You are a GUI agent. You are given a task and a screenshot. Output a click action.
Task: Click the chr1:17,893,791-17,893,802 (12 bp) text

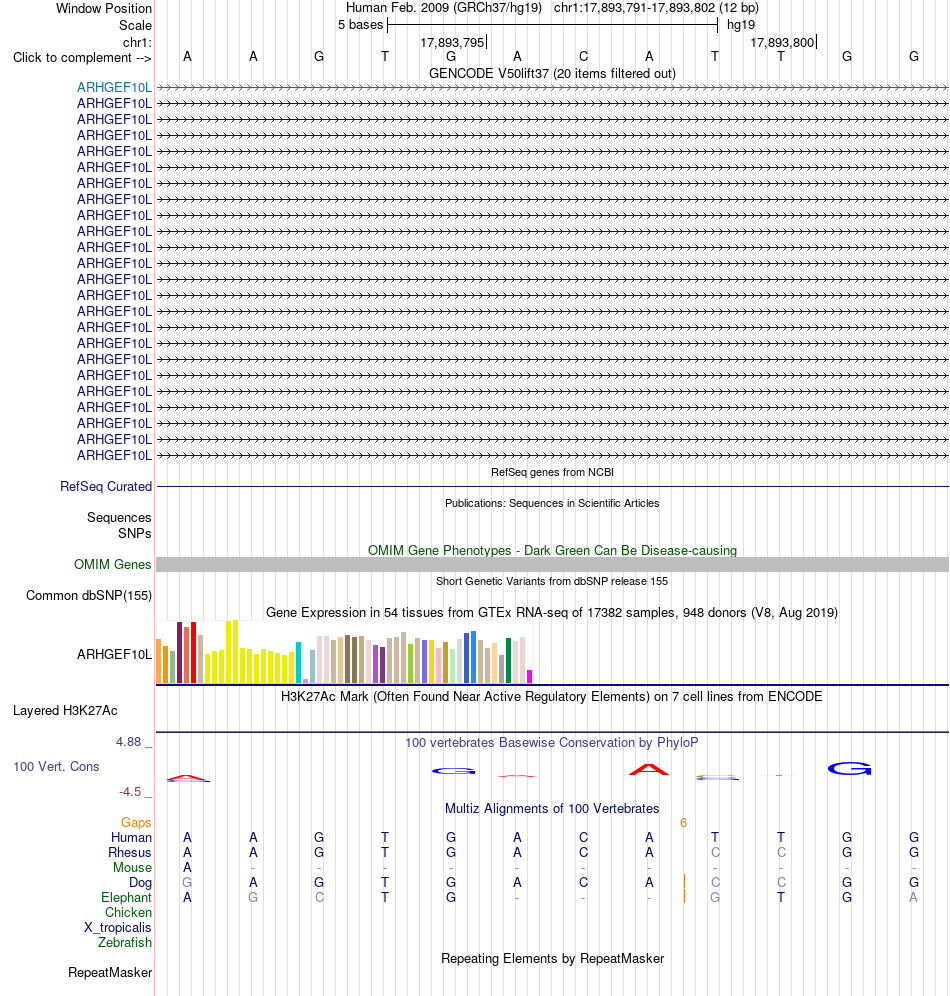(x=656, y=8)
